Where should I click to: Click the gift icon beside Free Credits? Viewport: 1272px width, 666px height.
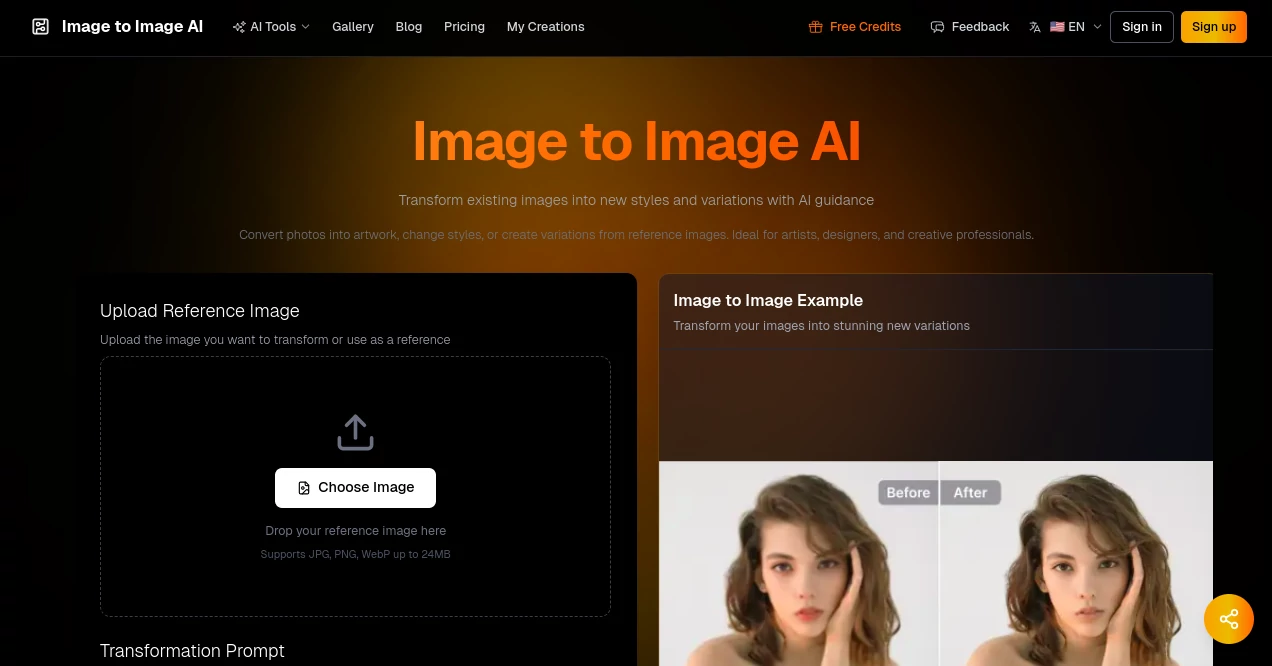point(816,27)
